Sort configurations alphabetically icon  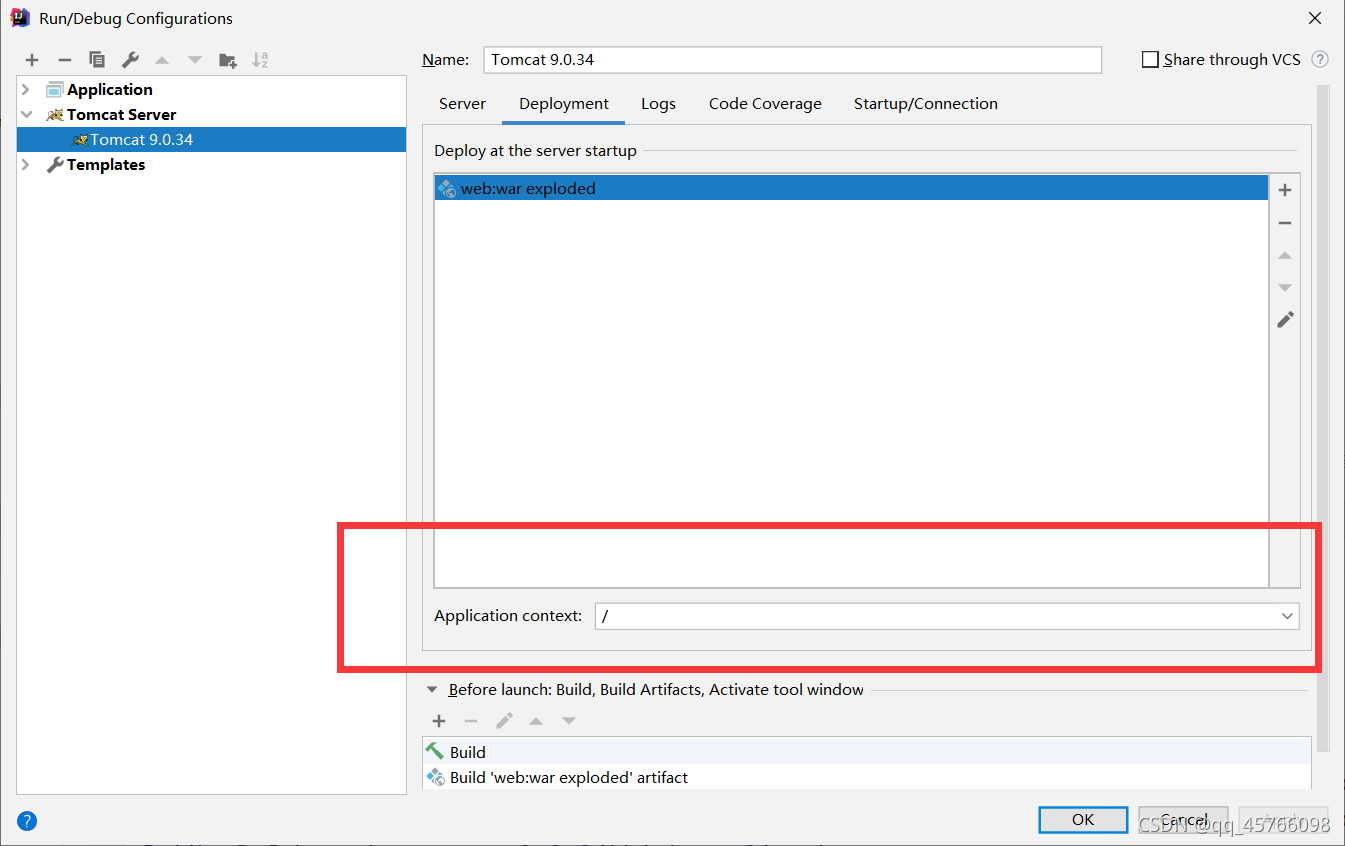(260, 60)
